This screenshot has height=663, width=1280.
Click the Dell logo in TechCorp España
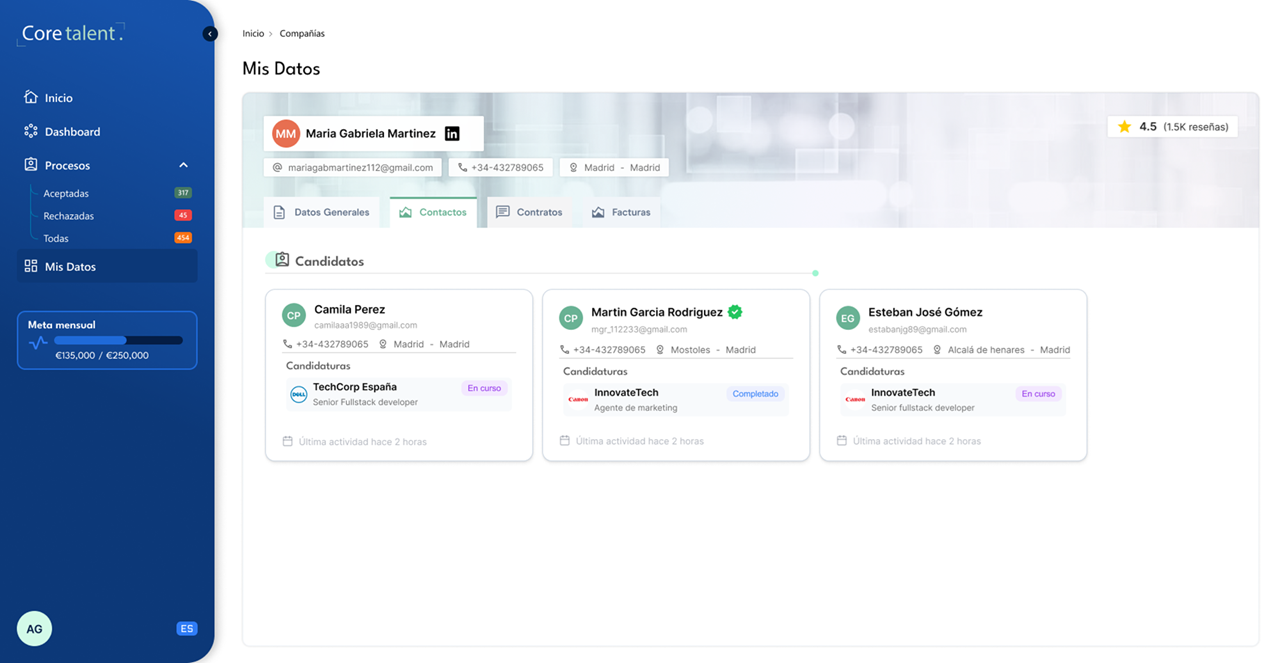(298, 394)
